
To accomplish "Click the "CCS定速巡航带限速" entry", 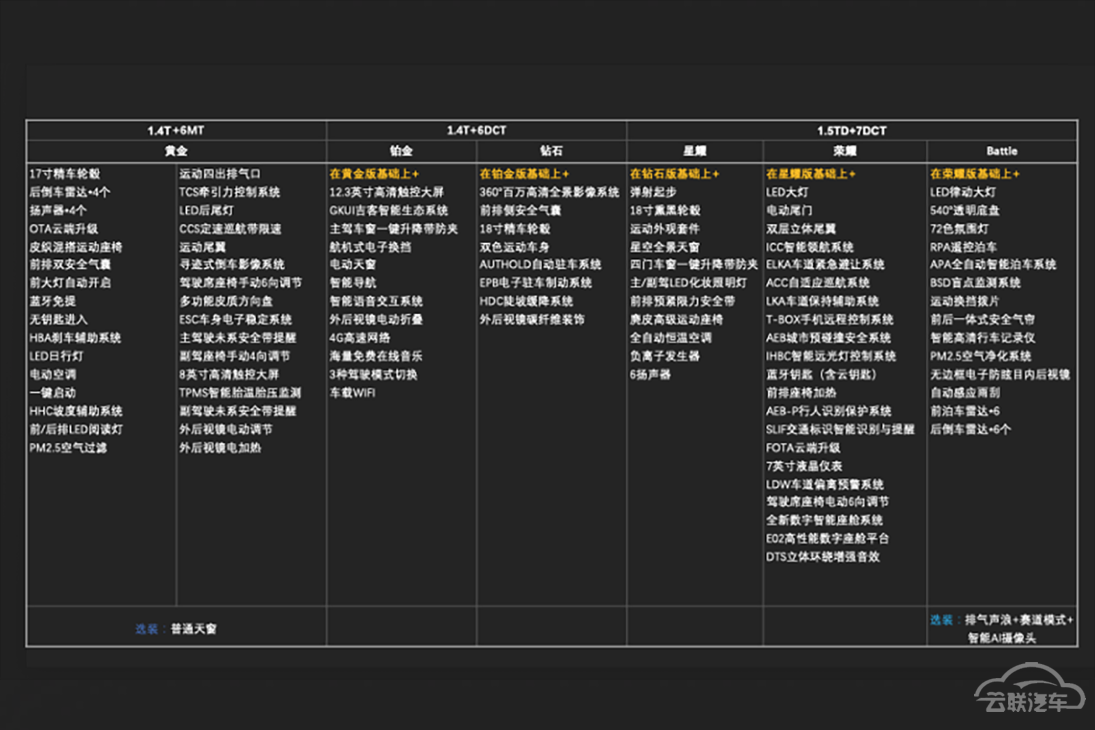I will [x=230, y=229].
